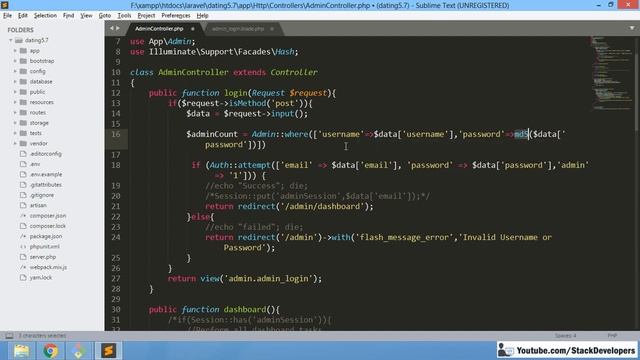
Task: Open File Explorer from taskbar
Action: pyautogui.click(x=21, y=351)
